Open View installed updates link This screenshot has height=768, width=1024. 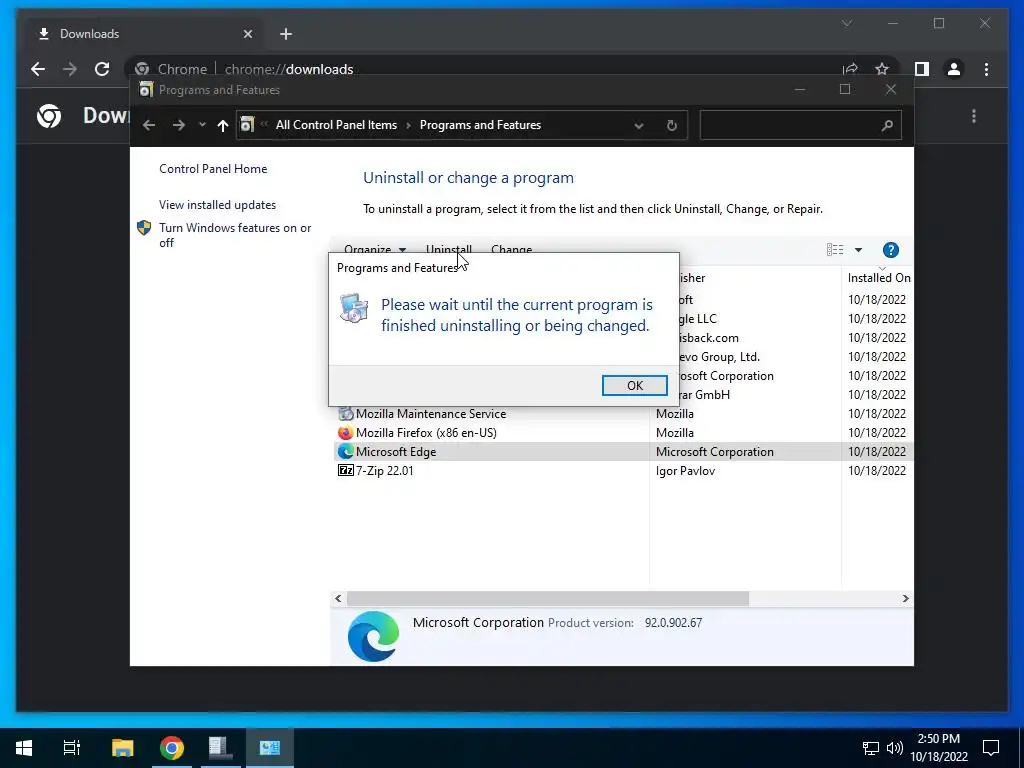(217, 204)
